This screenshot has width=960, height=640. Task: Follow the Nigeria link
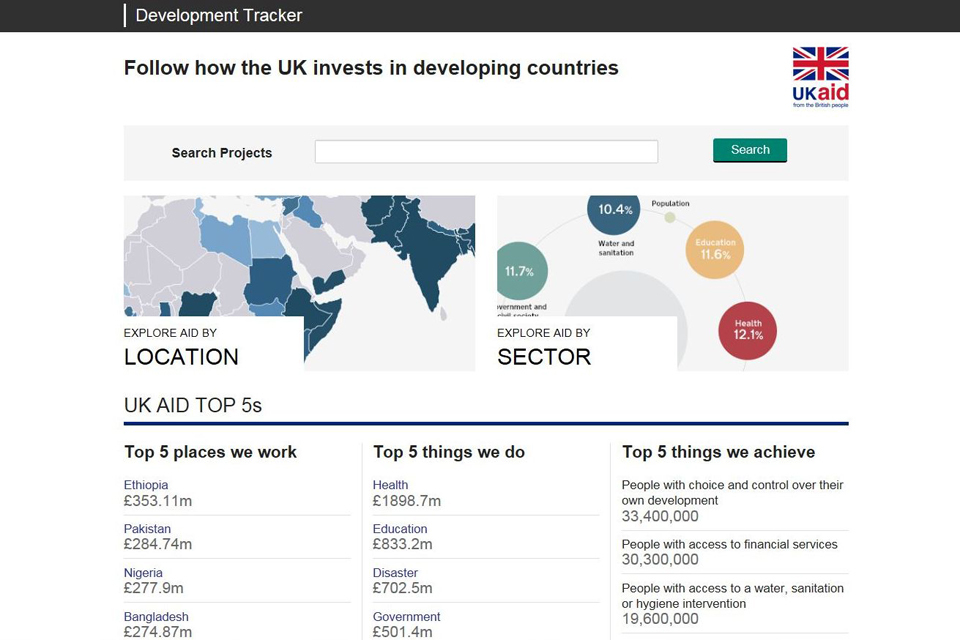pyautogui.click(x=143, y=573)
